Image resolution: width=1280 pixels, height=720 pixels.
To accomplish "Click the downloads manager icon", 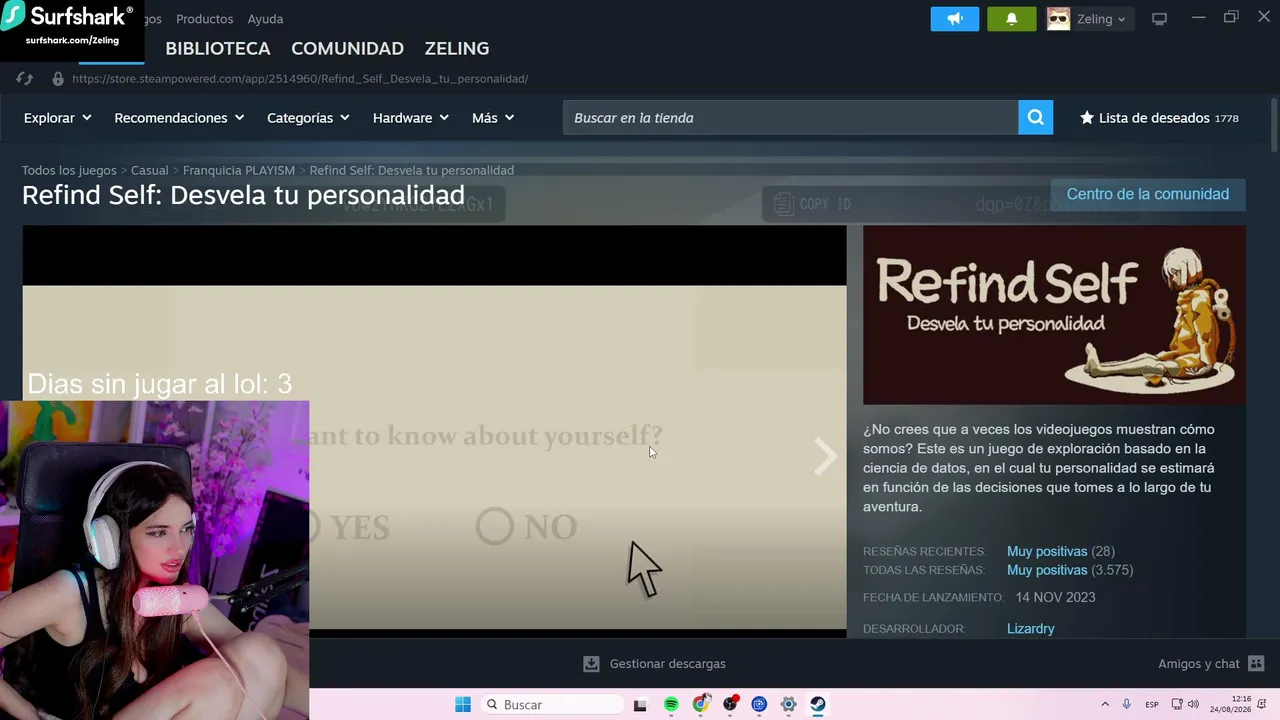I will coord(591,664).
